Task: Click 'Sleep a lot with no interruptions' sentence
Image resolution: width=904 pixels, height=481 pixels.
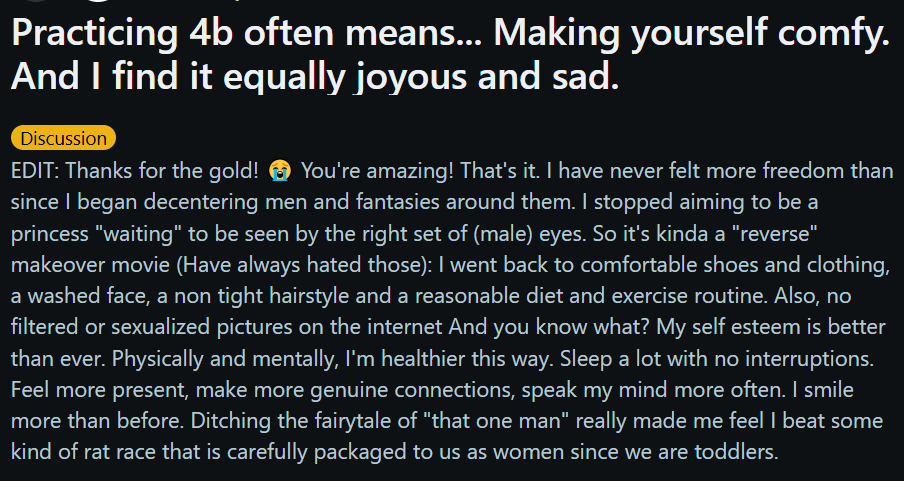Action: [x=718, y=358]
